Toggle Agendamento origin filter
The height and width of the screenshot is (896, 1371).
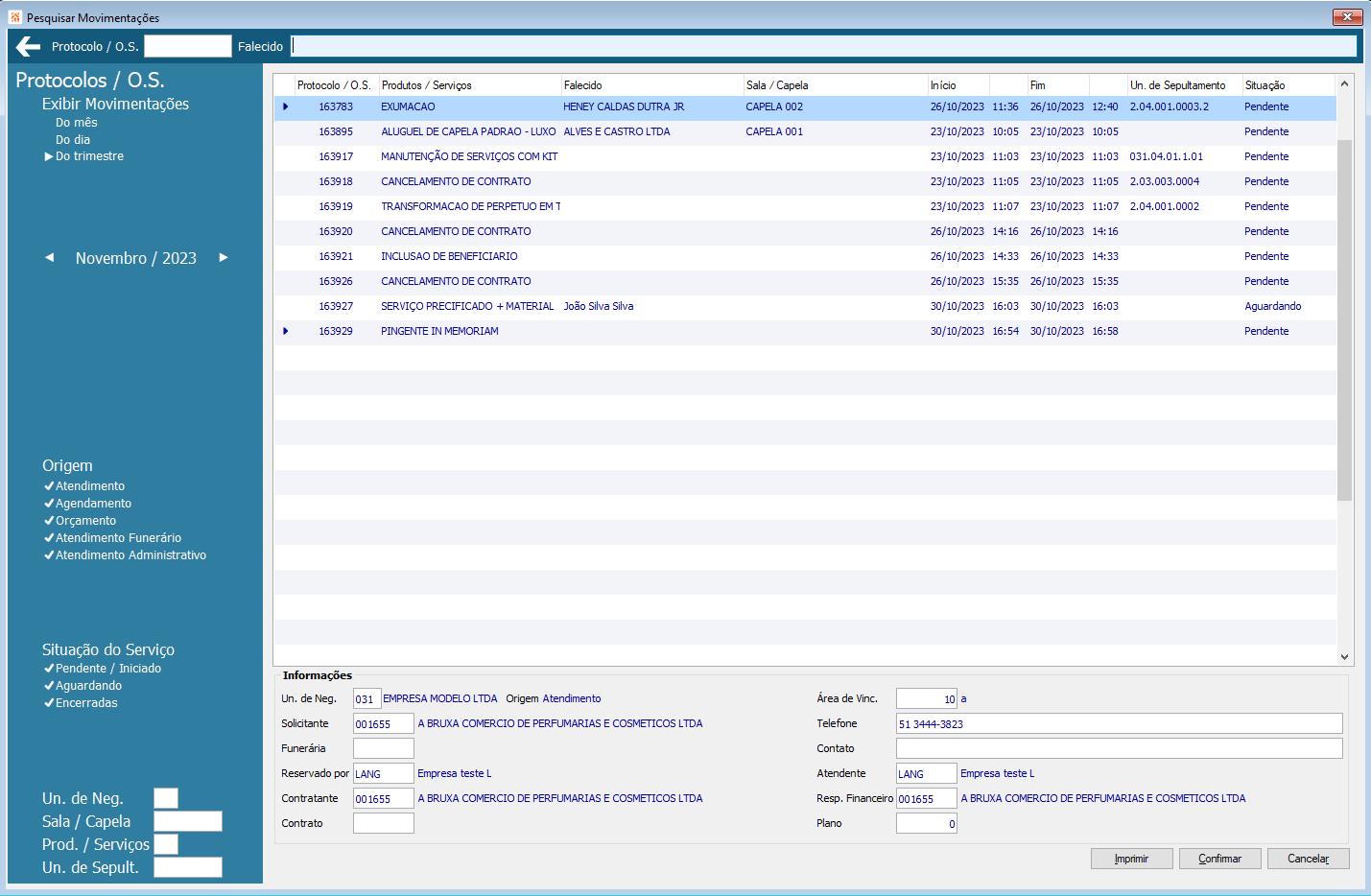87,504
